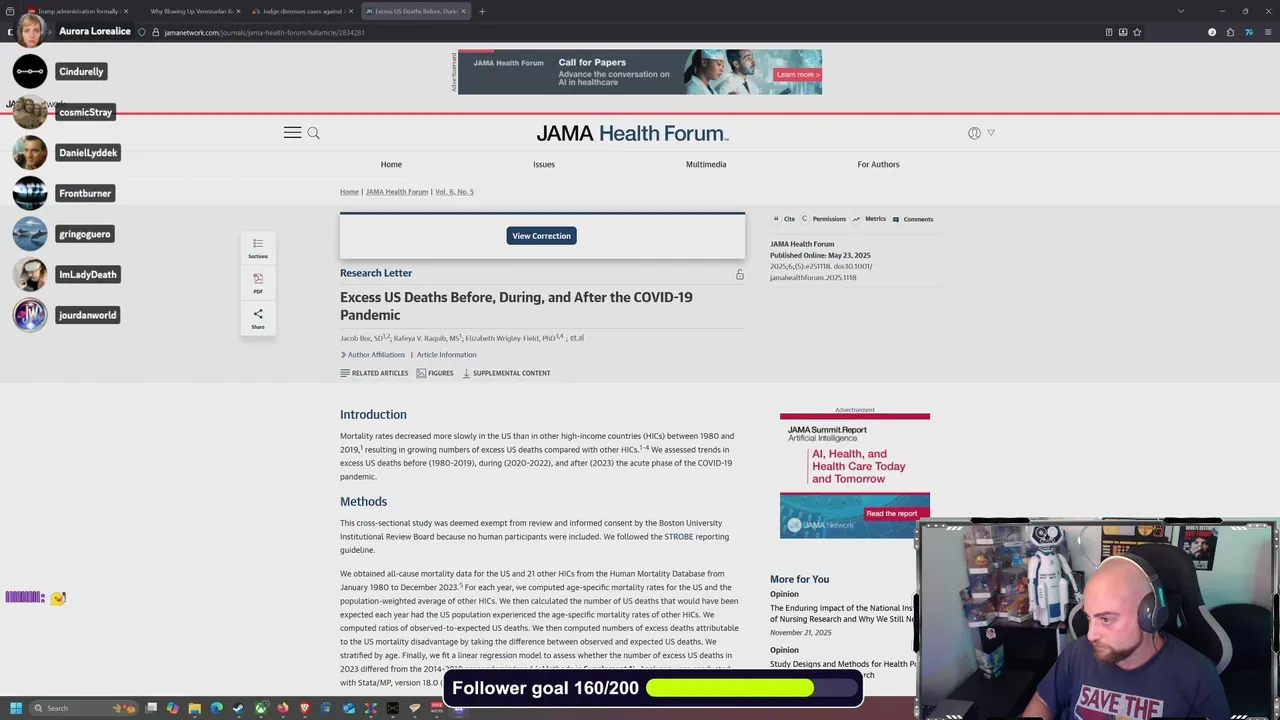1280x720 pixels.
Task: Expand Author Affiliations
Action: pyautogui.click(x=373, y=355)
